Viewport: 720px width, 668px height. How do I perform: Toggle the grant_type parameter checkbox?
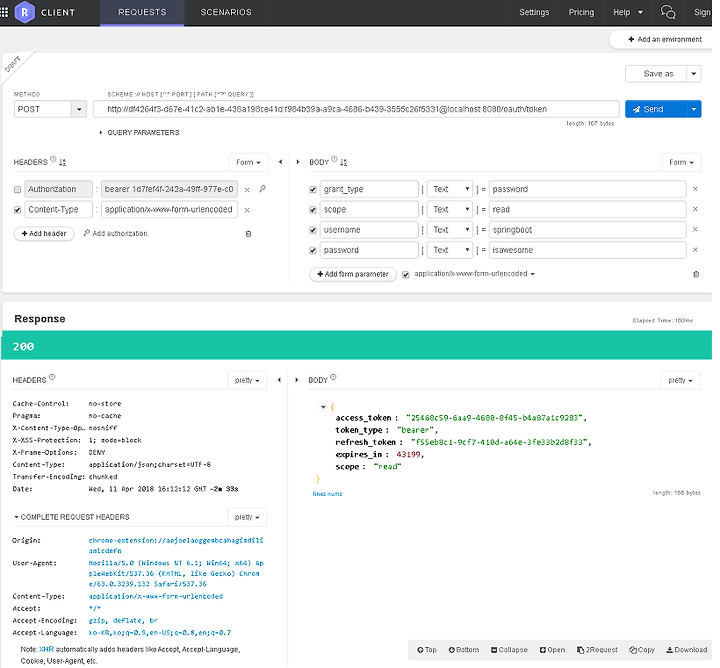point(313,190)
